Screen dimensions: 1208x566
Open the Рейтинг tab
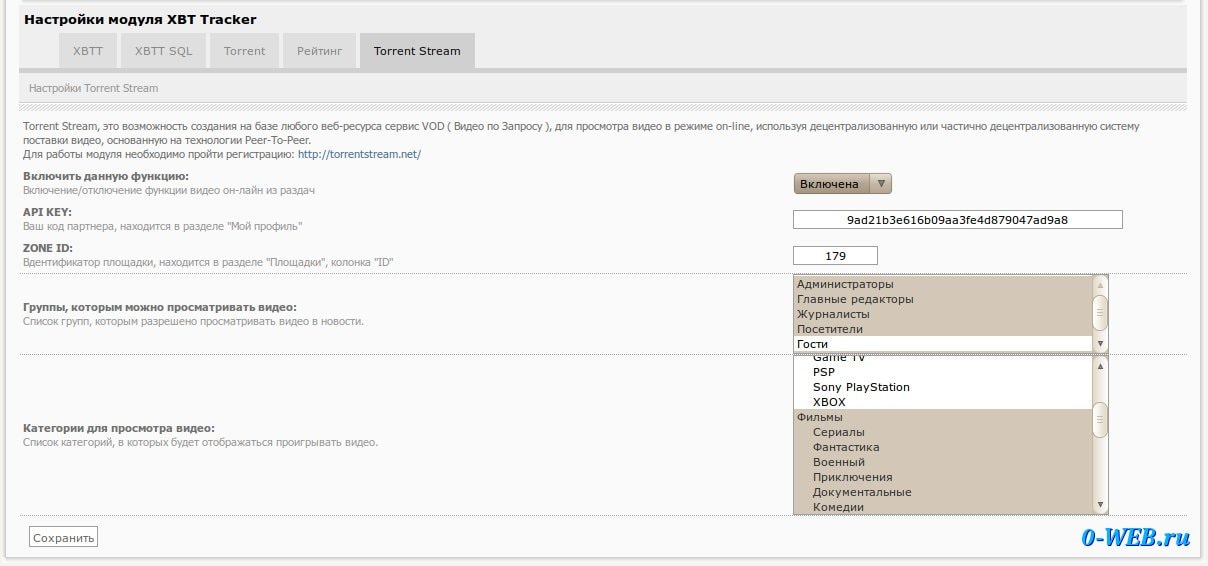click(319, 51)
